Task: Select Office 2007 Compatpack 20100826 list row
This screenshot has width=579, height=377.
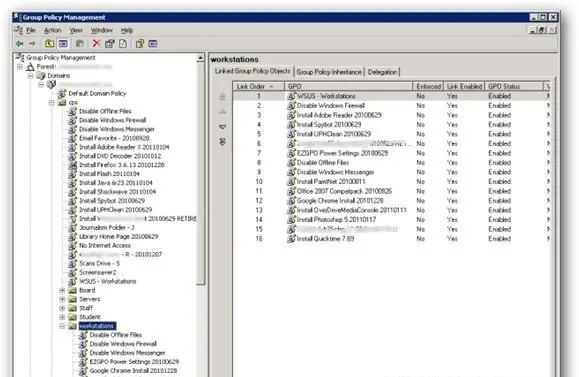Action: (x=391, y=191)
